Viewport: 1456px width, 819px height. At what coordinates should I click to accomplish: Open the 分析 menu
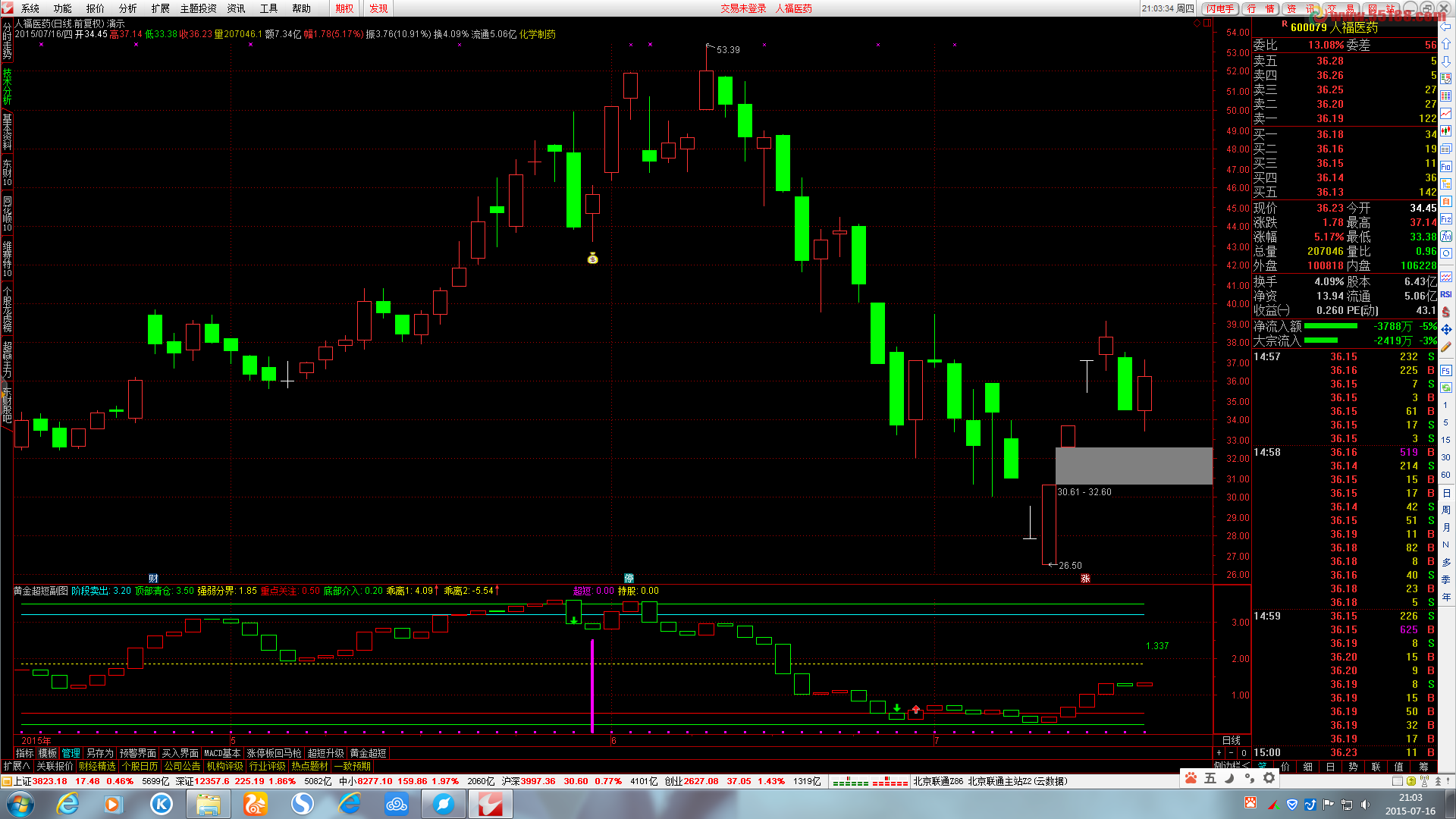click(x=128, y=8)
